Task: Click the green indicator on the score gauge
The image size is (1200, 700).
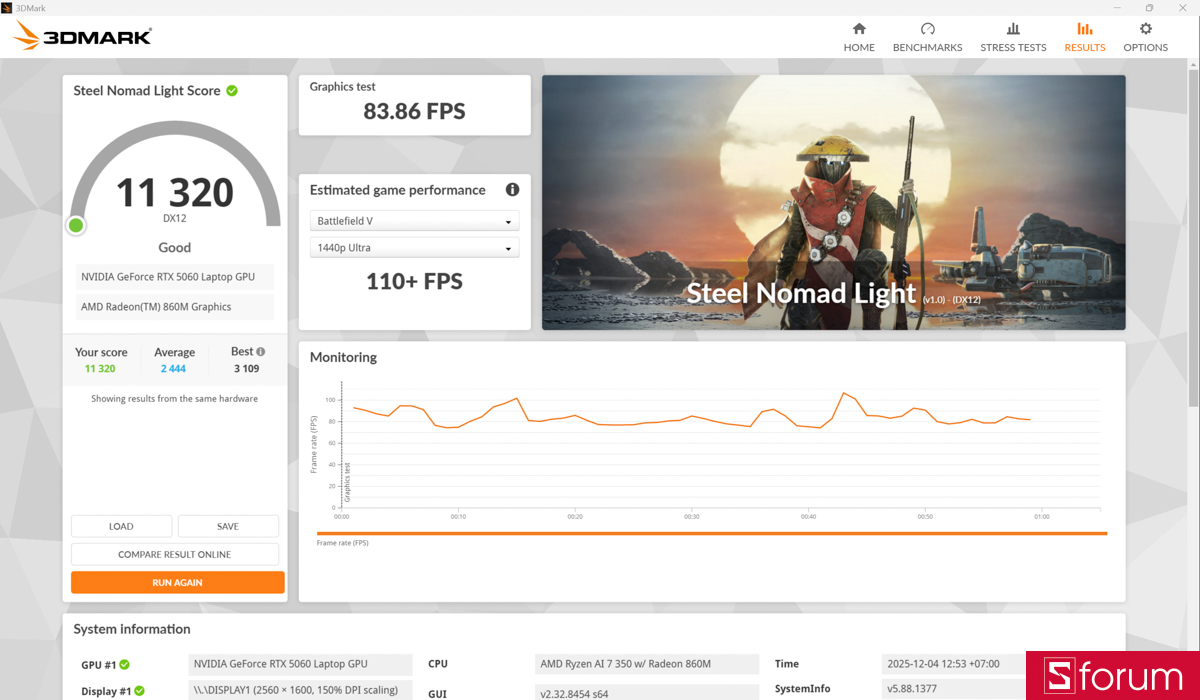Action: (76, 225)
